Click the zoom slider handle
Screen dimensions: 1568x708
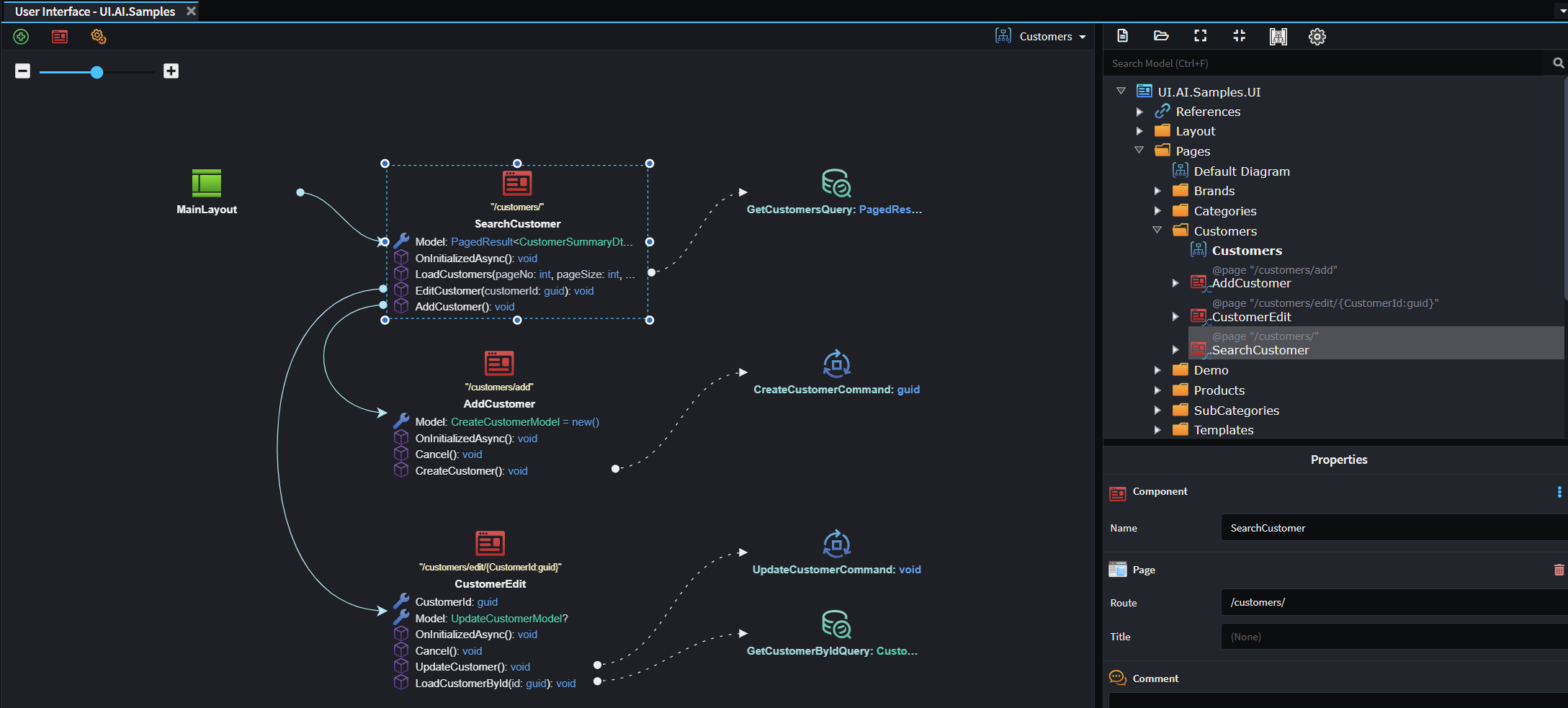[97, 72]
